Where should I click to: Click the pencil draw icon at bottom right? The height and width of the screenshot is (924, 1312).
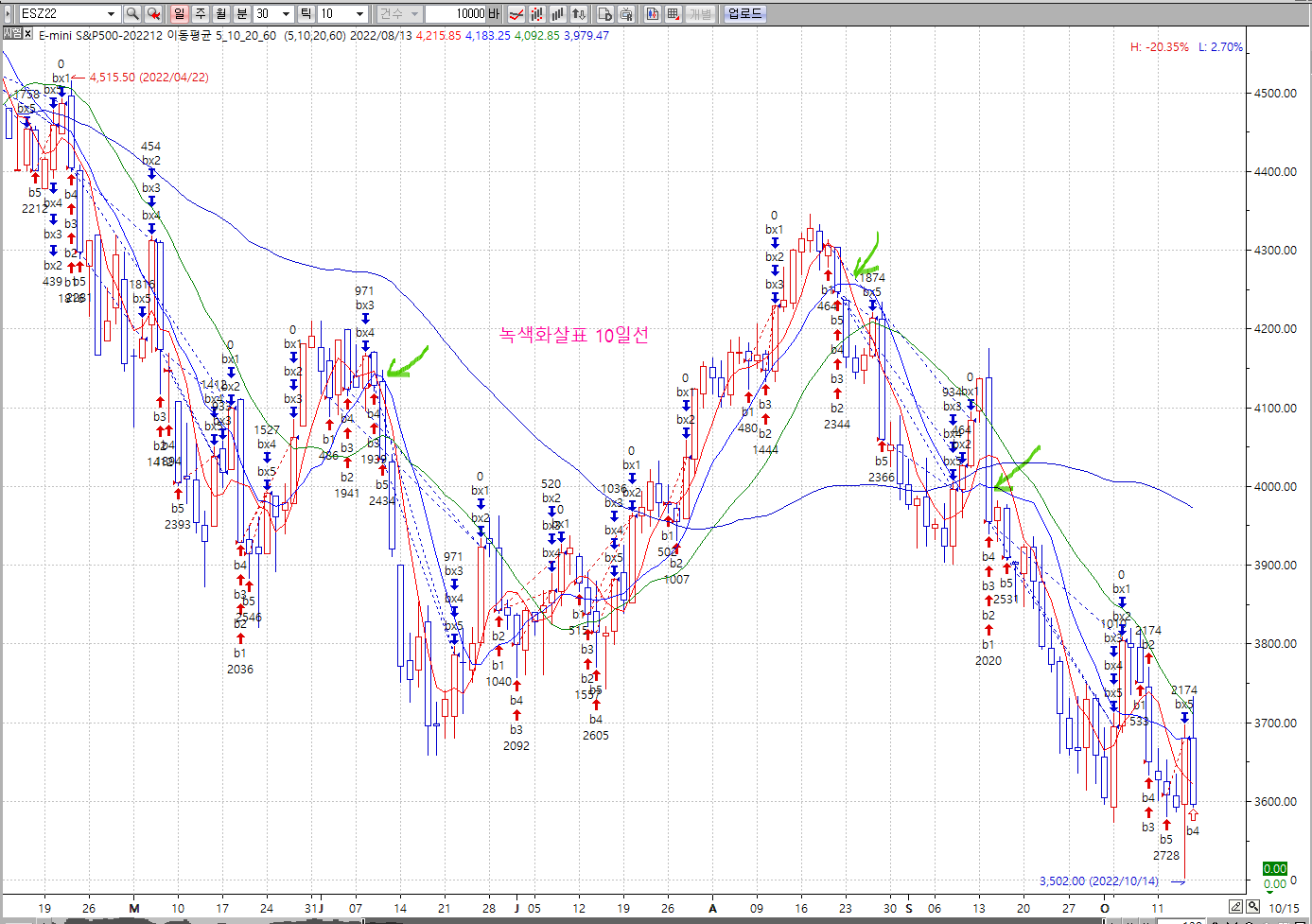pyautogui.click(x=1235, y=906)
